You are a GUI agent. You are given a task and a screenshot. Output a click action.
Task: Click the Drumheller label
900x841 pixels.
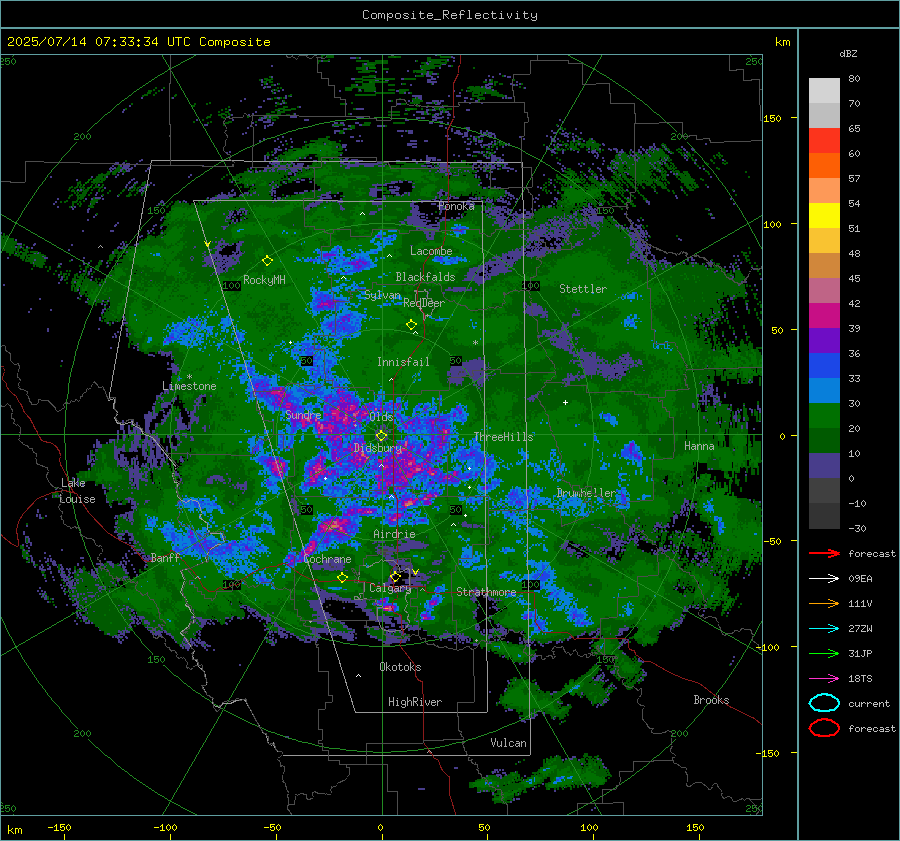pyautogui.click(x=586, y=493)
